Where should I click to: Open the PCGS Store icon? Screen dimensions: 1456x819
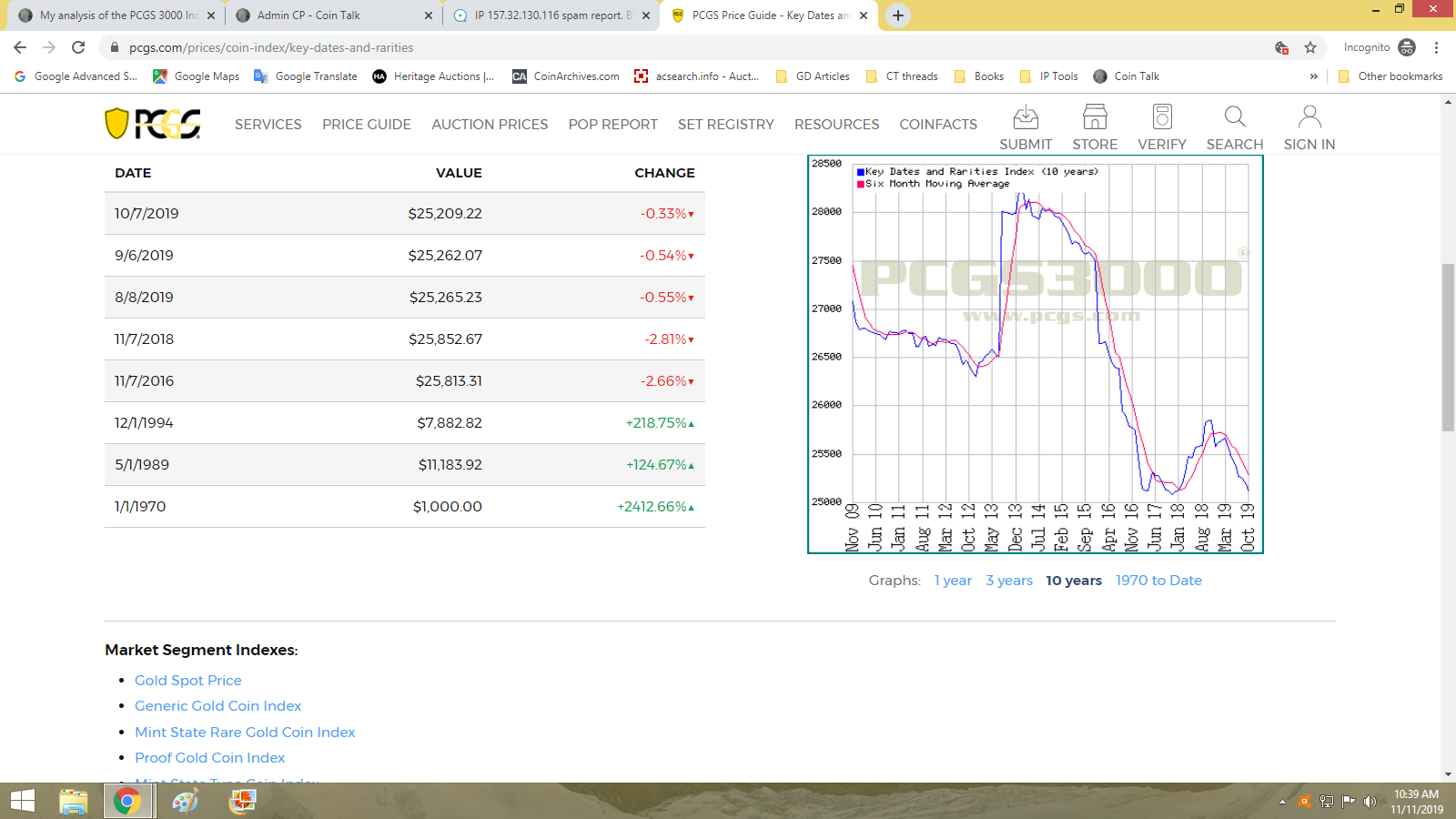[x=1095, y=117]
